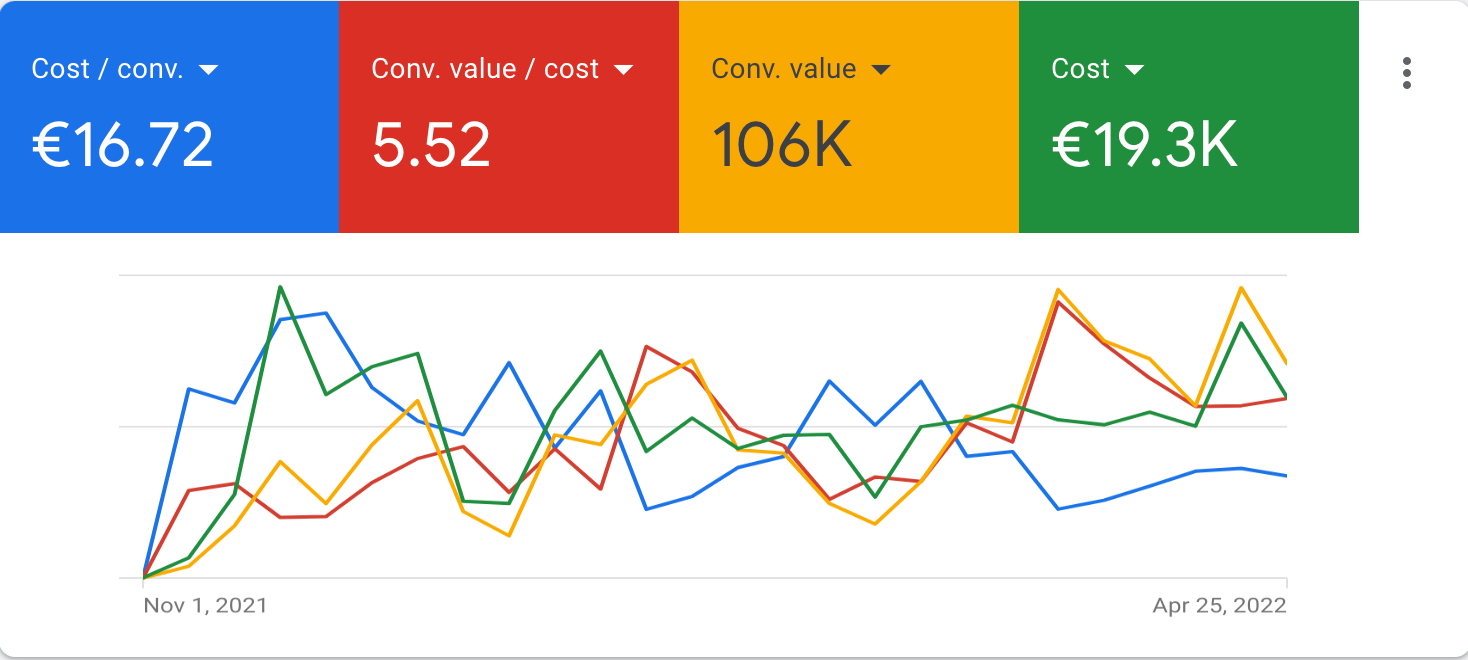The height and width of the screenshot is (660, 1468).
Task: Click the "Conv. value / cost" label text
Action: tap(485, 69)
